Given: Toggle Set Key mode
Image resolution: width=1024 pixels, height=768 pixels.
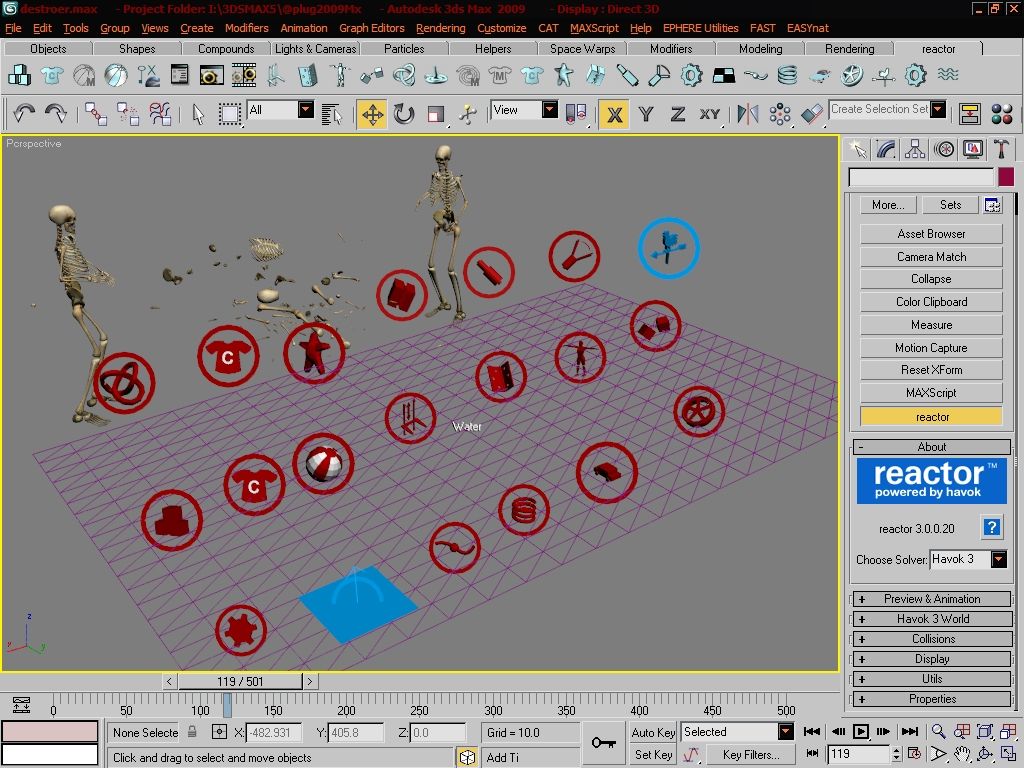Looking at the screenshot, I should 653,755.
